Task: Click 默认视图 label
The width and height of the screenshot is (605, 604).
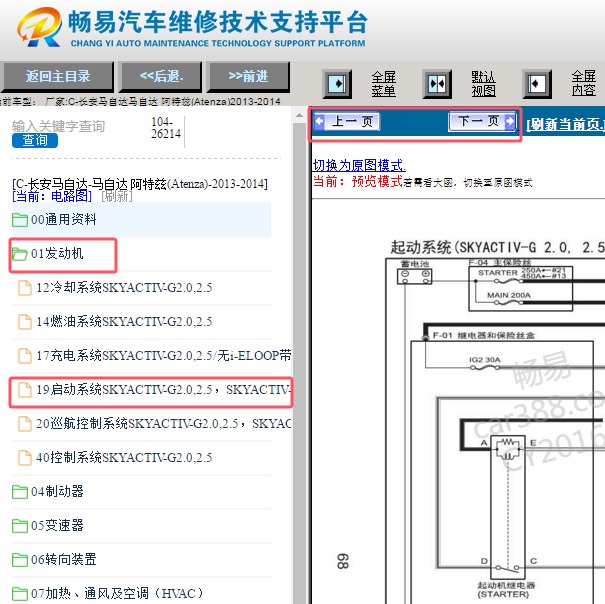Action: click(x=483, y=84)
